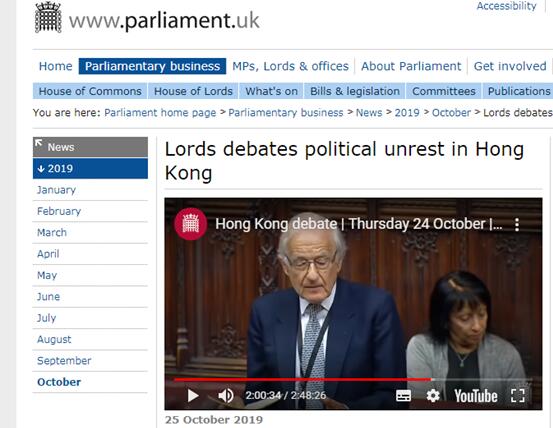Toggle video subtitles/captions icon
This screenshot has height=428, width=553.
[403, 396]
